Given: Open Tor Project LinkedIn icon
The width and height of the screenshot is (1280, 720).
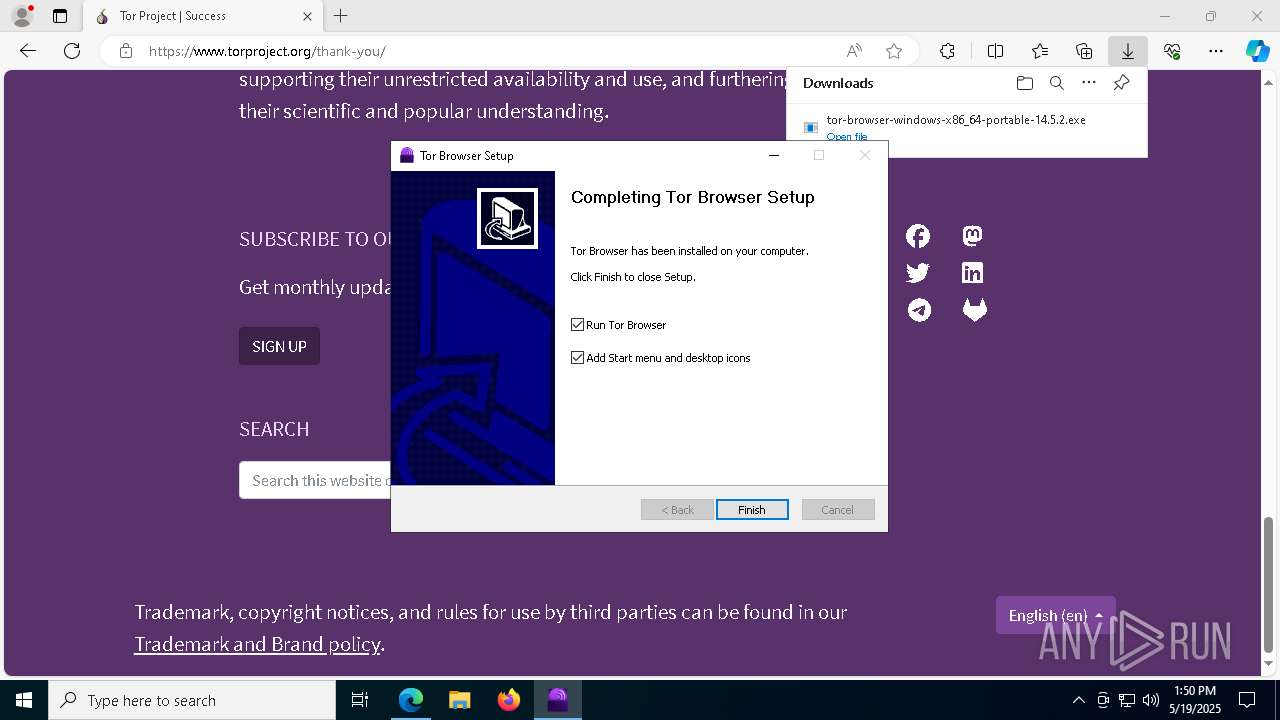Looking at the screenshot, I should [x=972, y=272].
